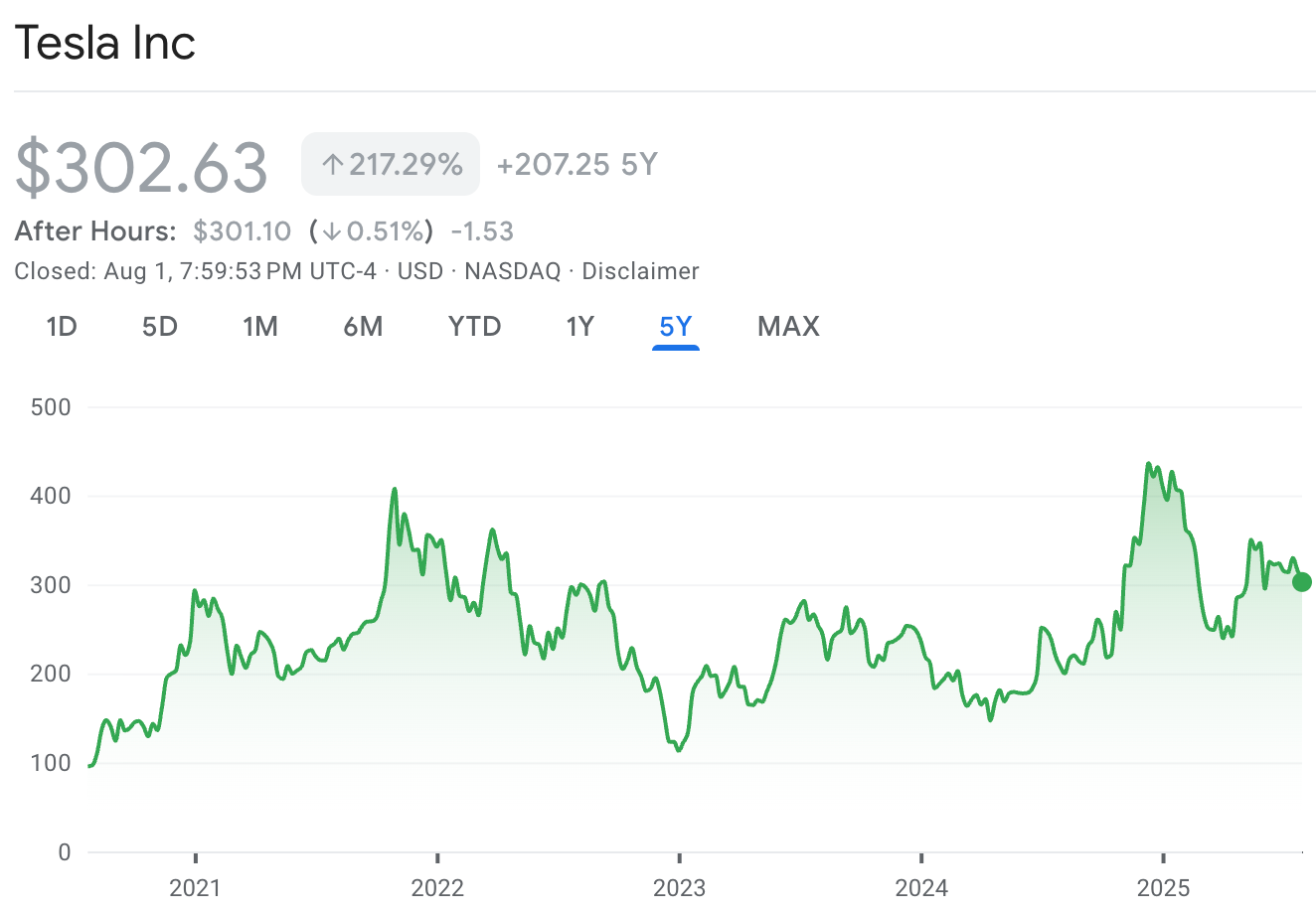
Task: Click the Closed: Aug 1 timestamp text
Action: (195, 271)
